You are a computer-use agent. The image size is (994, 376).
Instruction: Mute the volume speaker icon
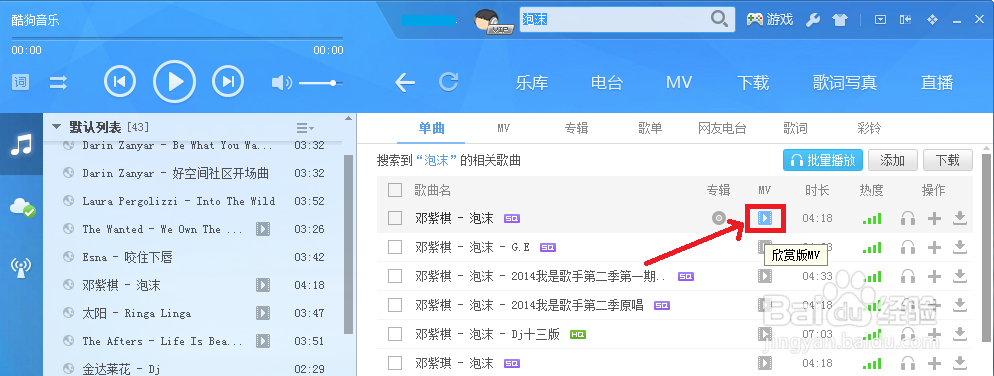coord(281,82)
